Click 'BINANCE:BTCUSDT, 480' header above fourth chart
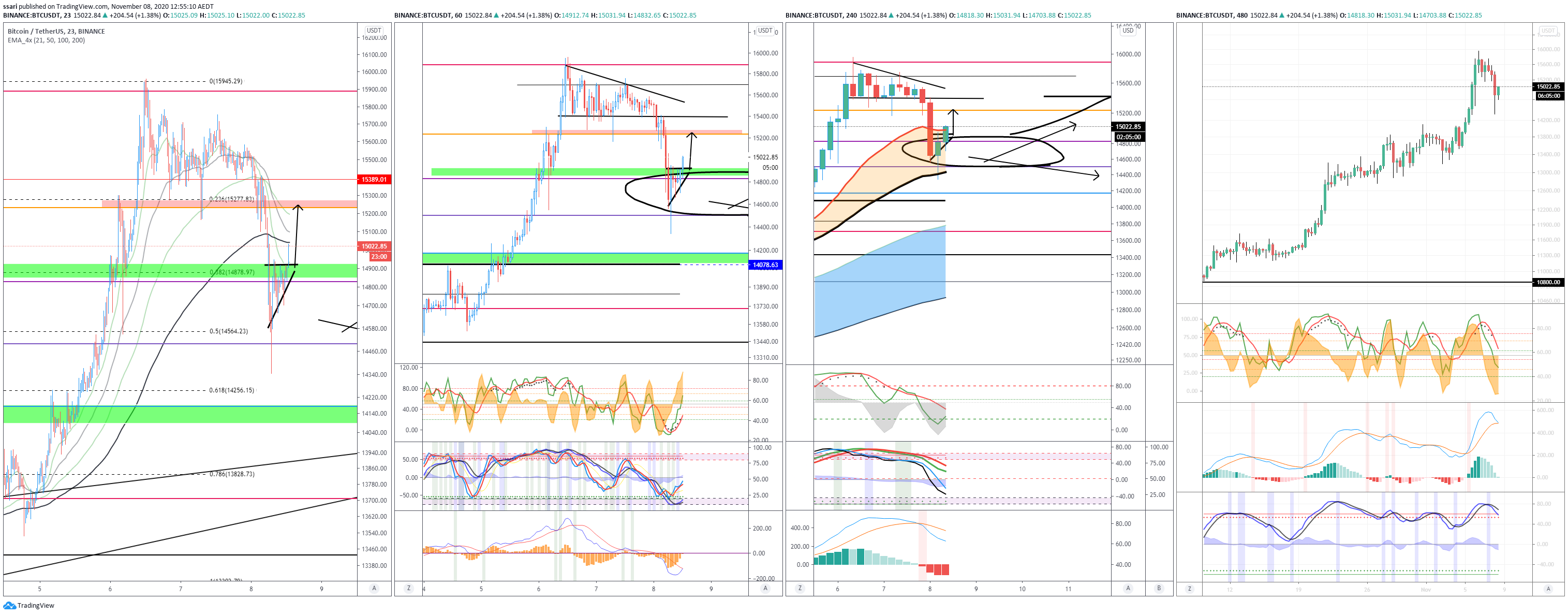Viewport: 1568px width, 615px height. click(x=1212, y=15)
